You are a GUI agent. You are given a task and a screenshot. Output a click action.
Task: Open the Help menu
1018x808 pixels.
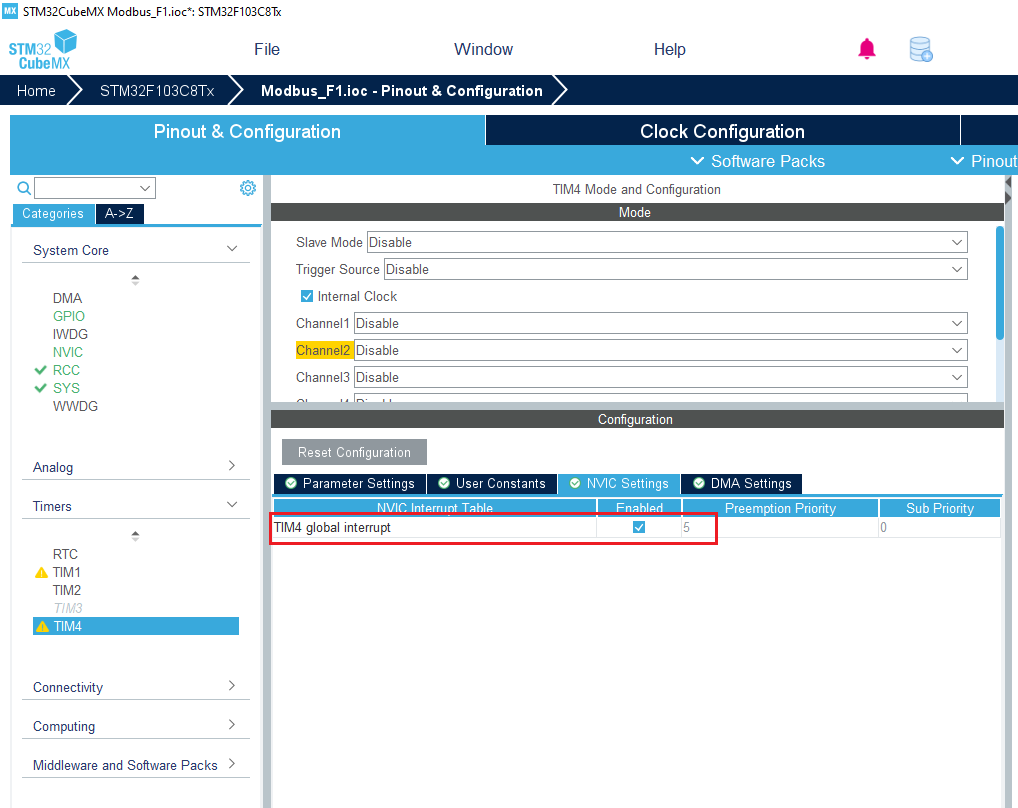[x=669, y=49]
